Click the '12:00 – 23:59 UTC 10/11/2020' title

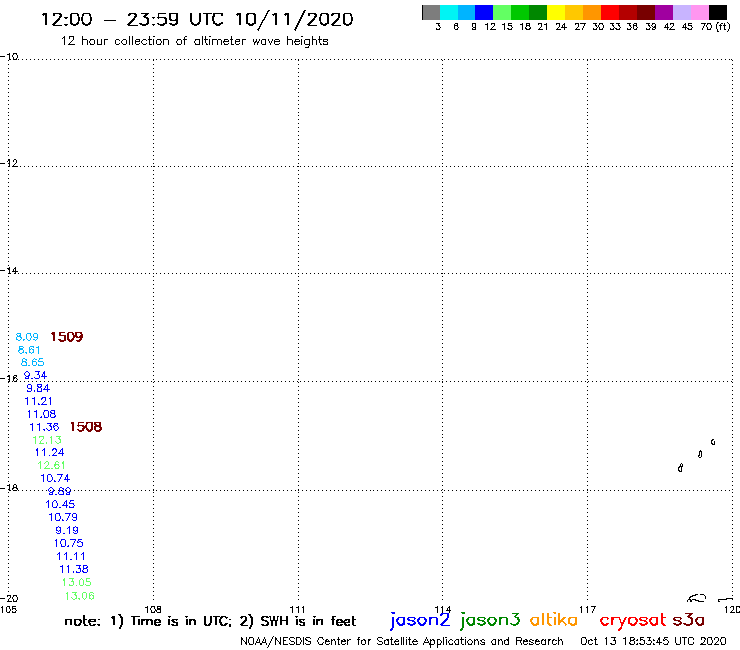(x=197, y=19)
